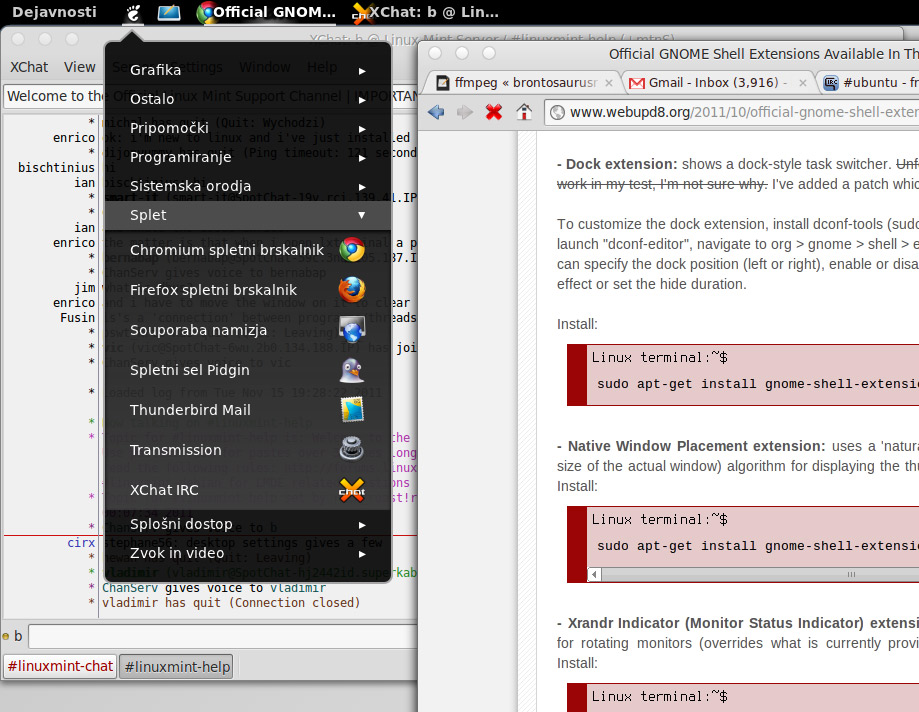Viewport: 919px width, 712px height.
Task: Launch XChat IRC from menu
Action: click(247, 490)
